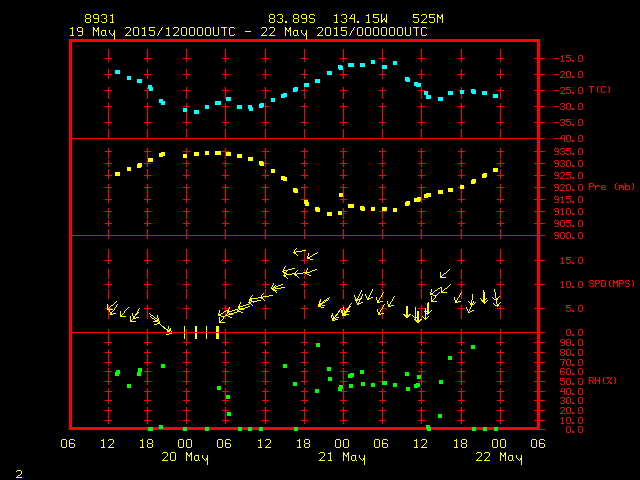
Task: Select the 21 May date label
Action: (342, 457)
